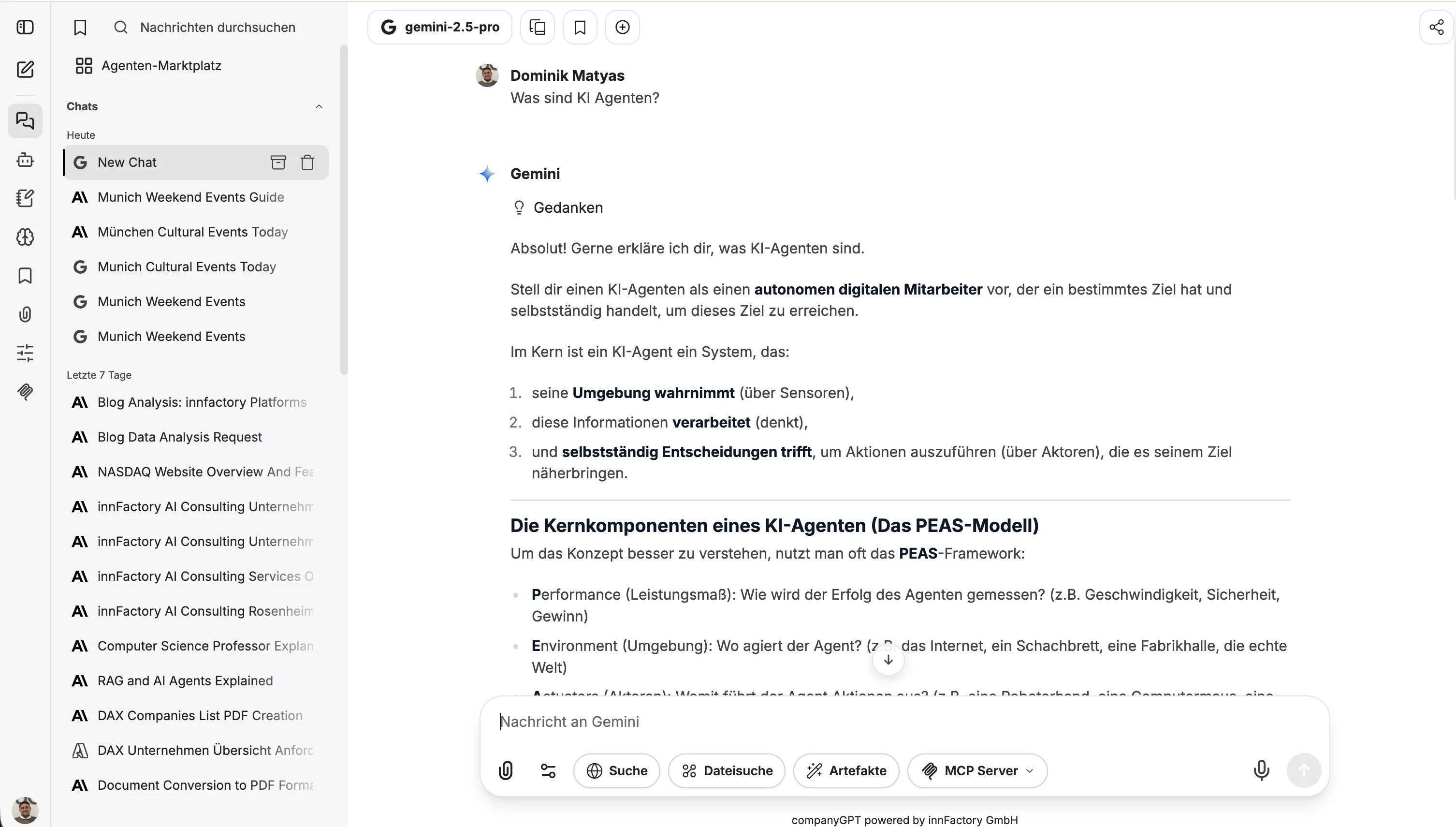This screenshot has width=1456, height=827.
Task: Open the chat assistant robot panel
Action: coord(25,160)
